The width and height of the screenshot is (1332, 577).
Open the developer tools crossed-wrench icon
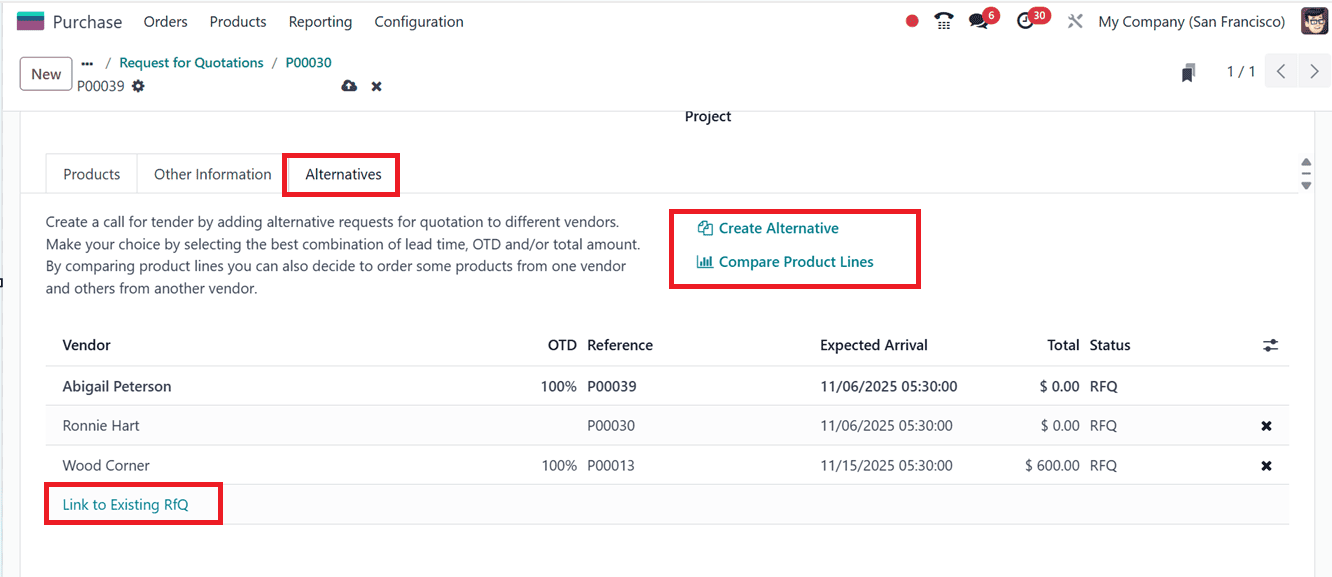(1075, 20)
